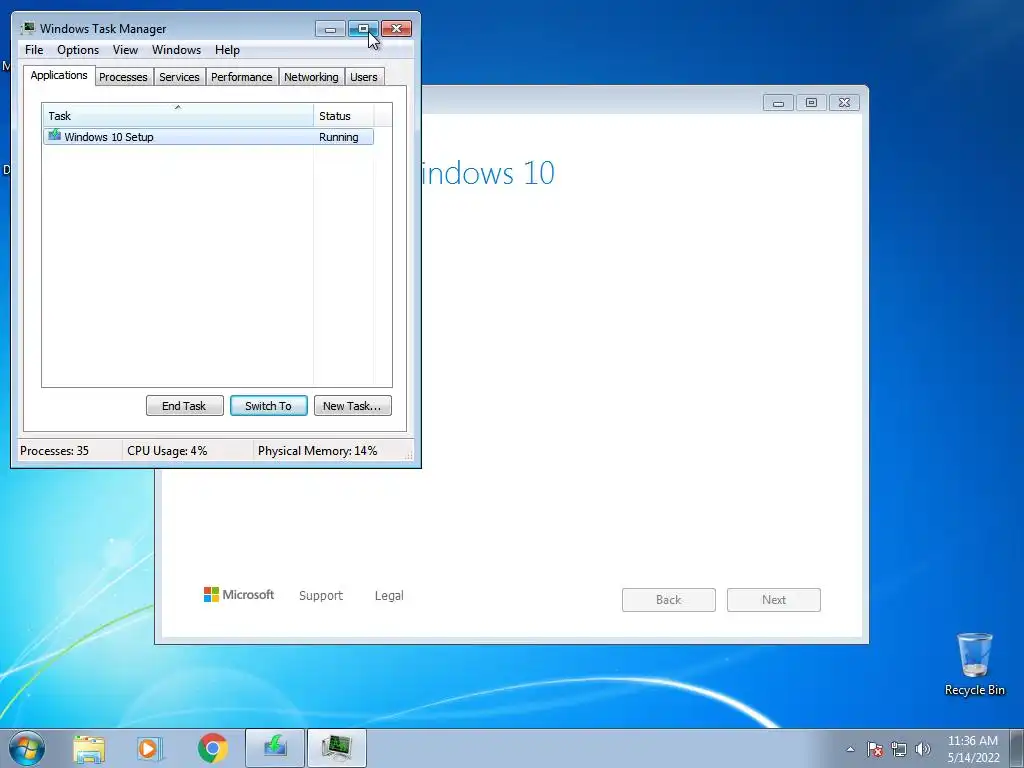Open the Help menu in Task Manager
Image resolution: width=1024 pixels, height=768 pixels.
[227, 50]
